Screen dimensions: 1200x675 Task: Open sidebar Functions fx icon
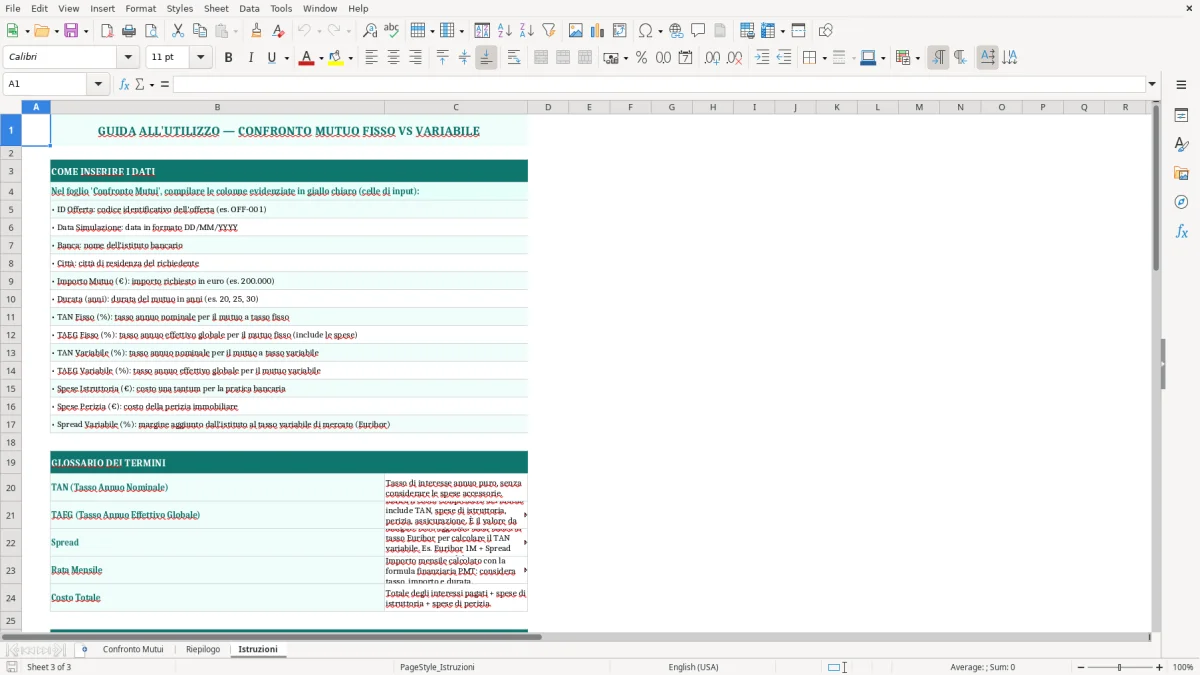pos(1181,231)
